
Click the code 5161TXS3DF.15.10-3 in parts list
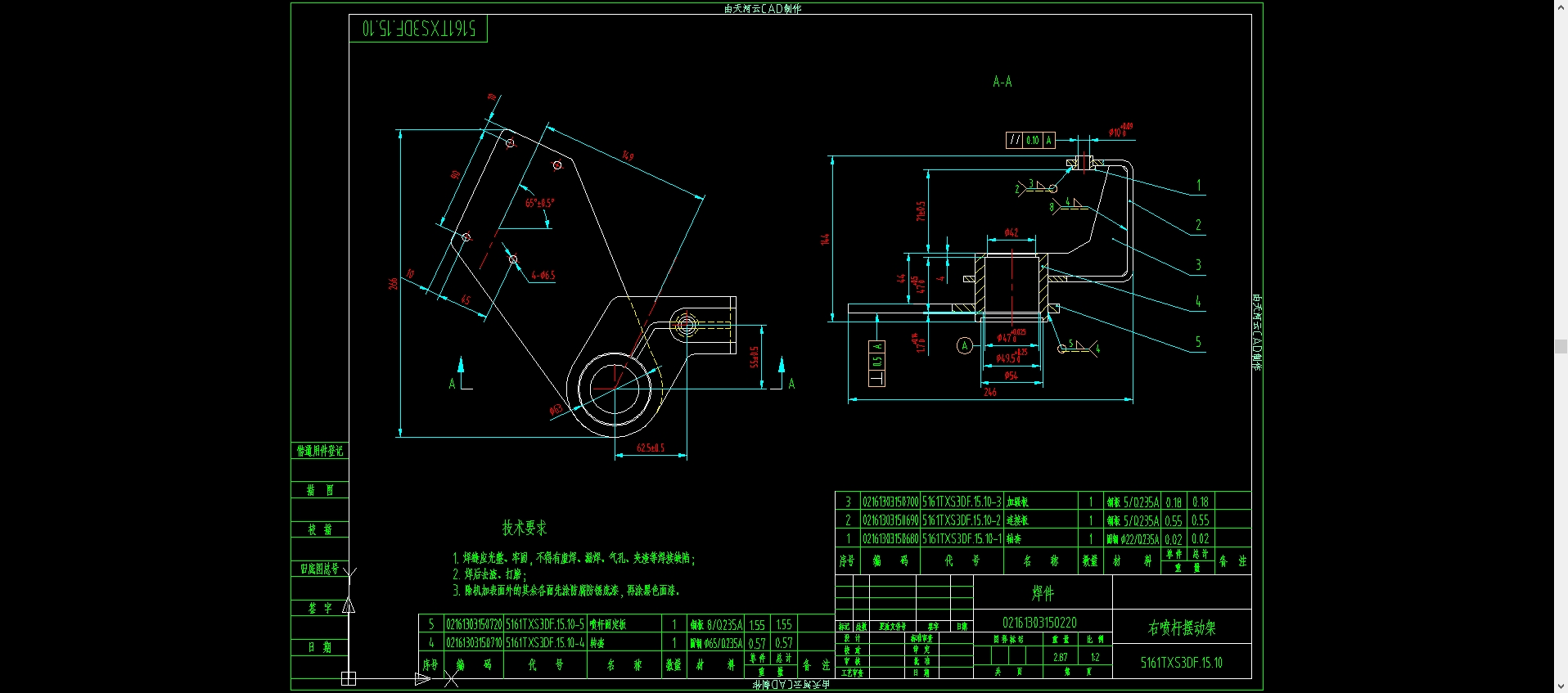point(962,502)
